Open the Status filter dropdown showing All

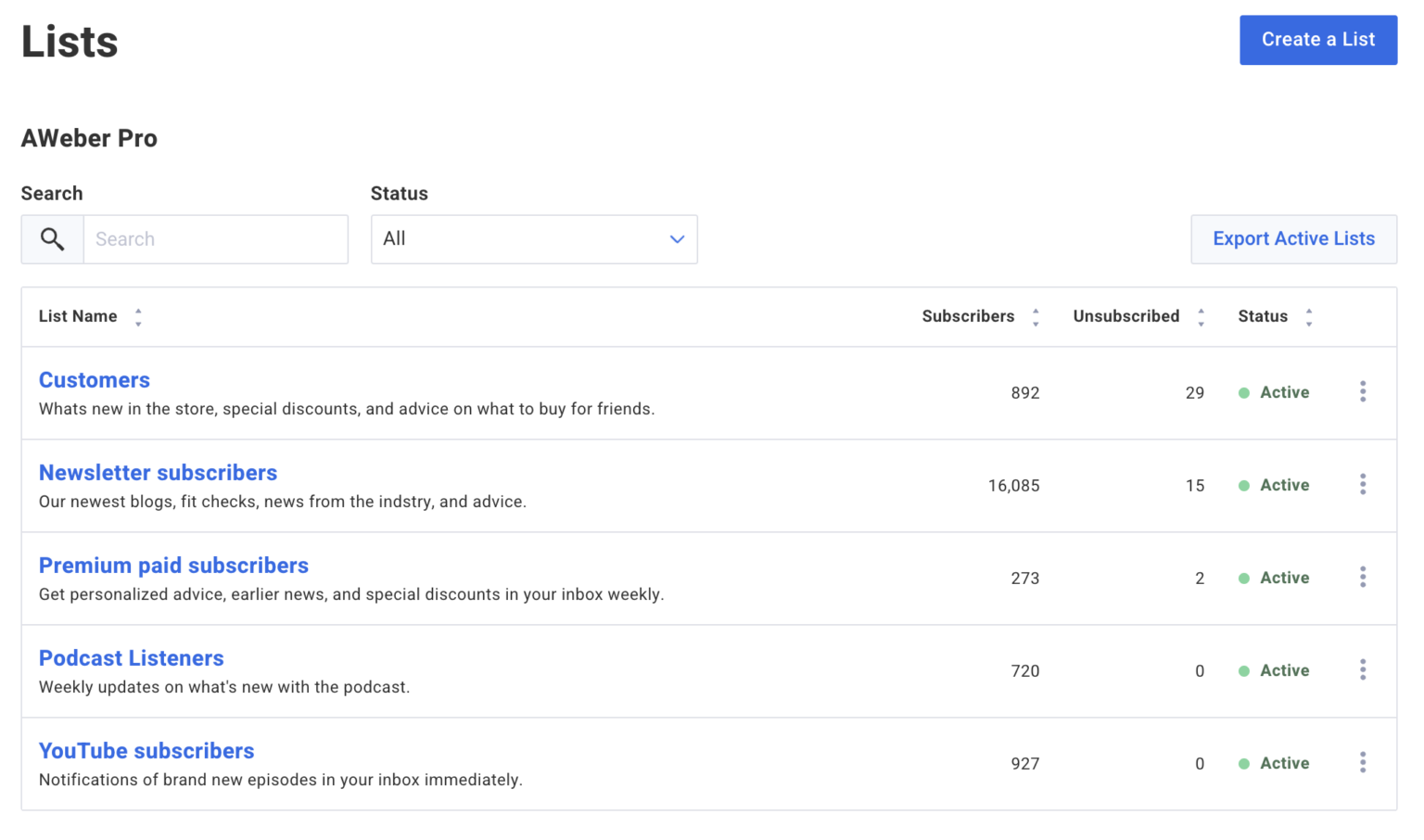pyautogui.click(x=534, y=239)
